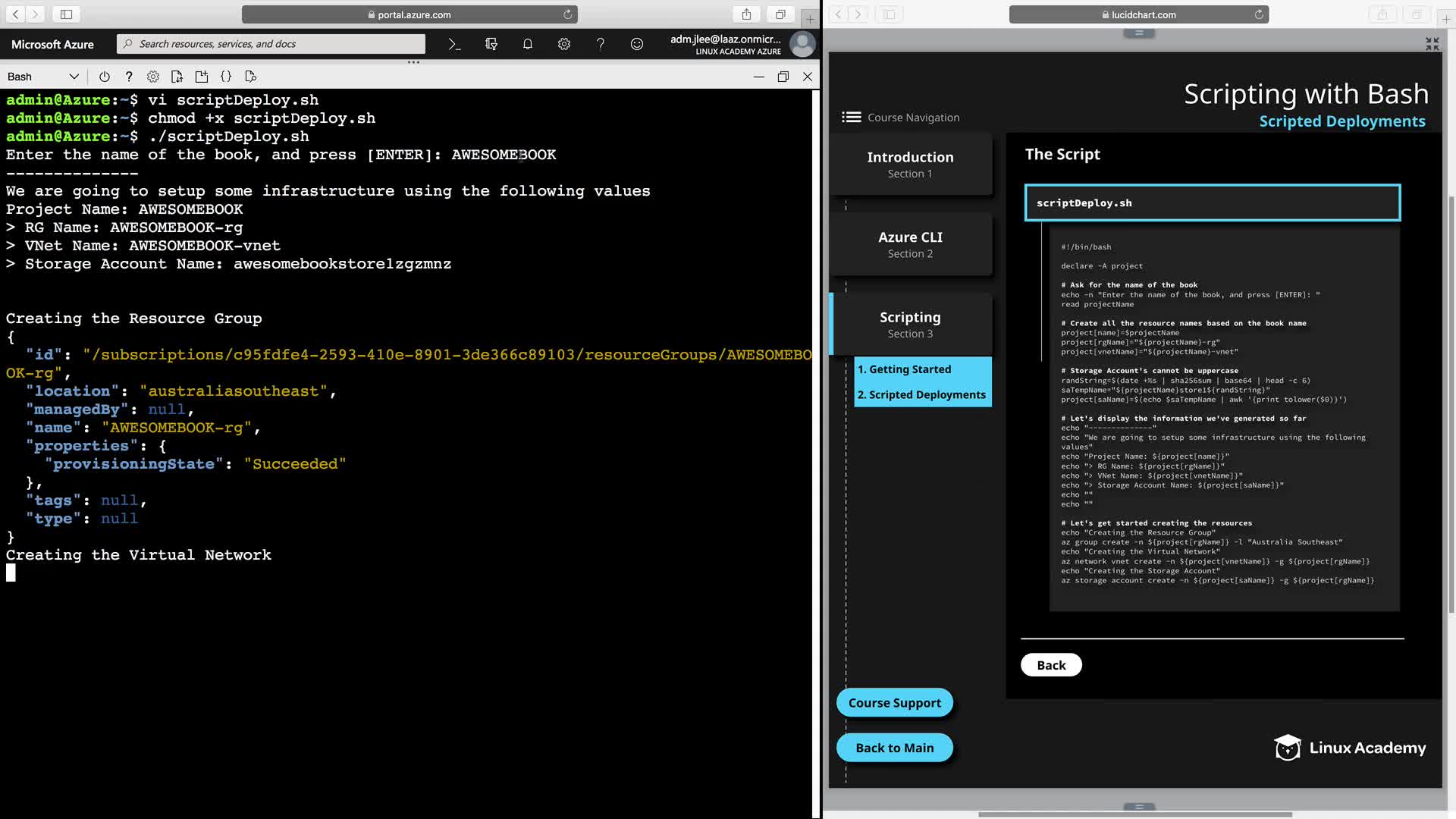Select Getting Started menu item

(x=909, y=369)
